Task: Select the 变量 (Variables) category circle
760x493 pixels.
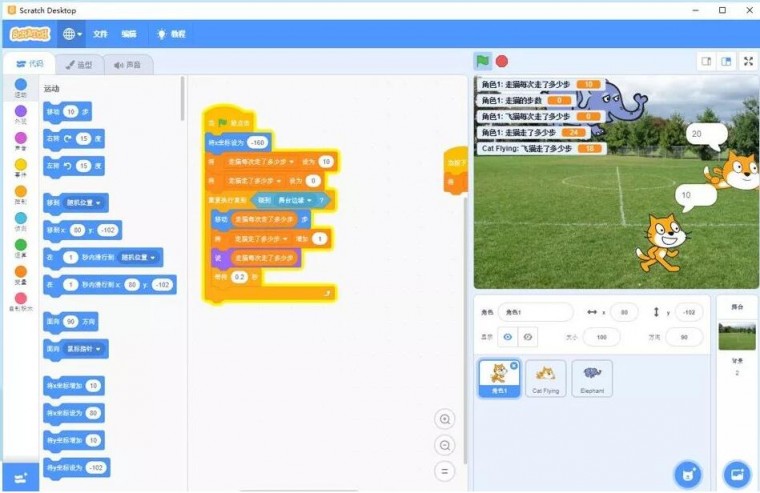Action: pyautogui.click(x=20, y=271)
